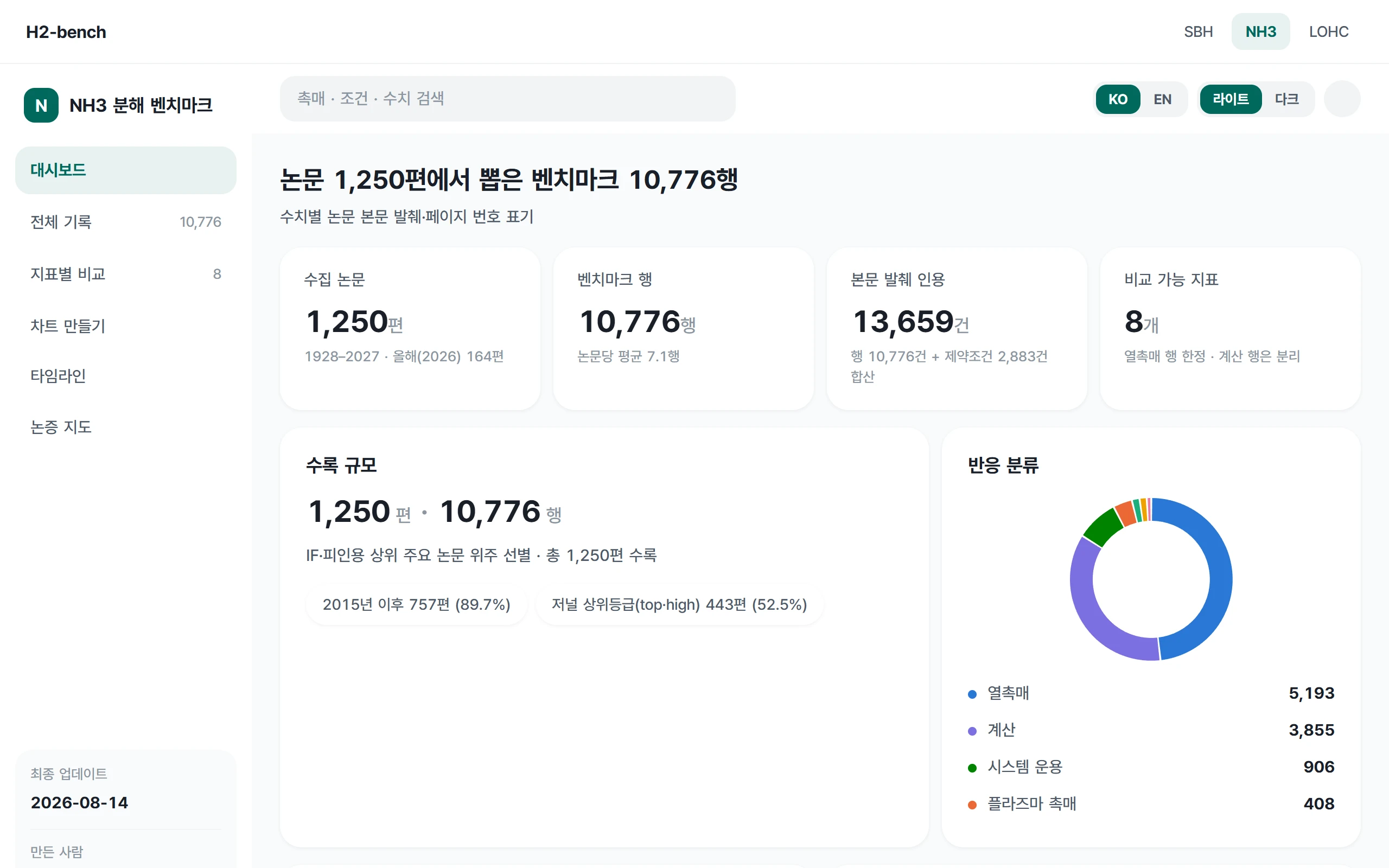Select the 라이트 theme option
The image size is (1389, 868).
[x=1231, y=99]
